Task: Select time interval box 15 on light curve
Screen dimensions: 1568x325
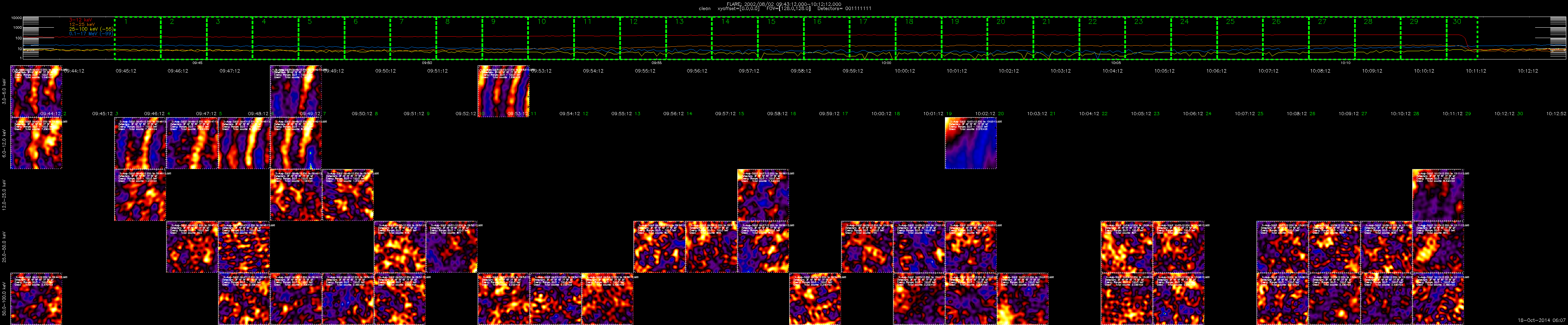Action: pos(781,38)
